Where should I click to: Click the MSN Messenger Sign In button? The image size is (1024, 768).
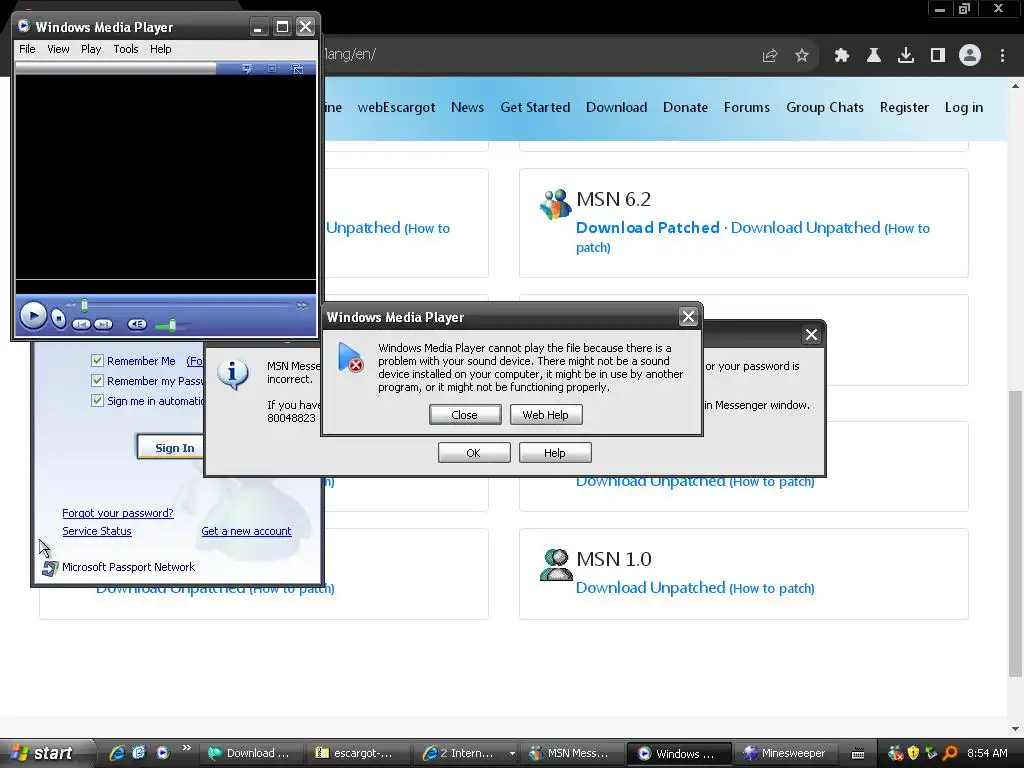coord(171,447)
